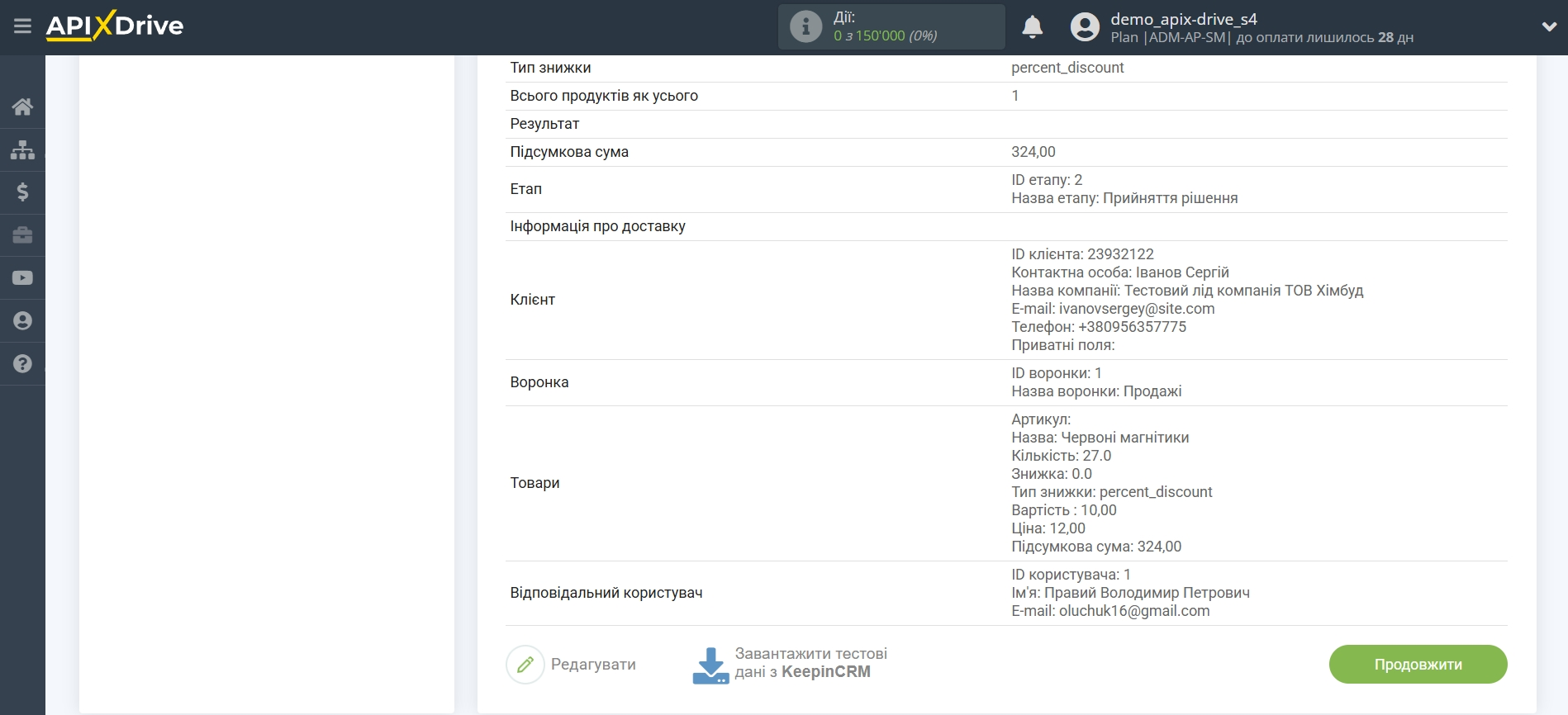The height and width of the screenshot is (715, 1568).
Task: Click Завантажити тестові дані з KeepinCRM
Action: coord(810,663)
